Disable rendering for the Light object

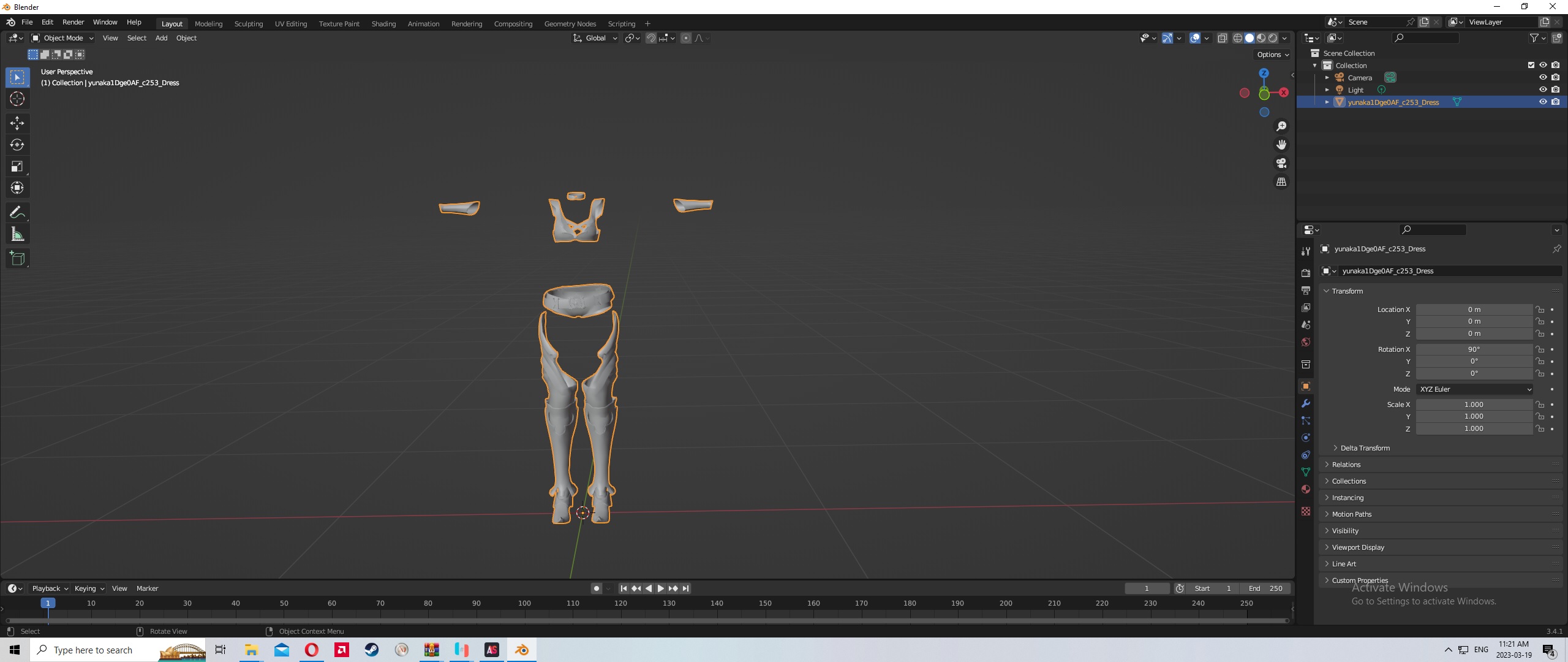1556,89
